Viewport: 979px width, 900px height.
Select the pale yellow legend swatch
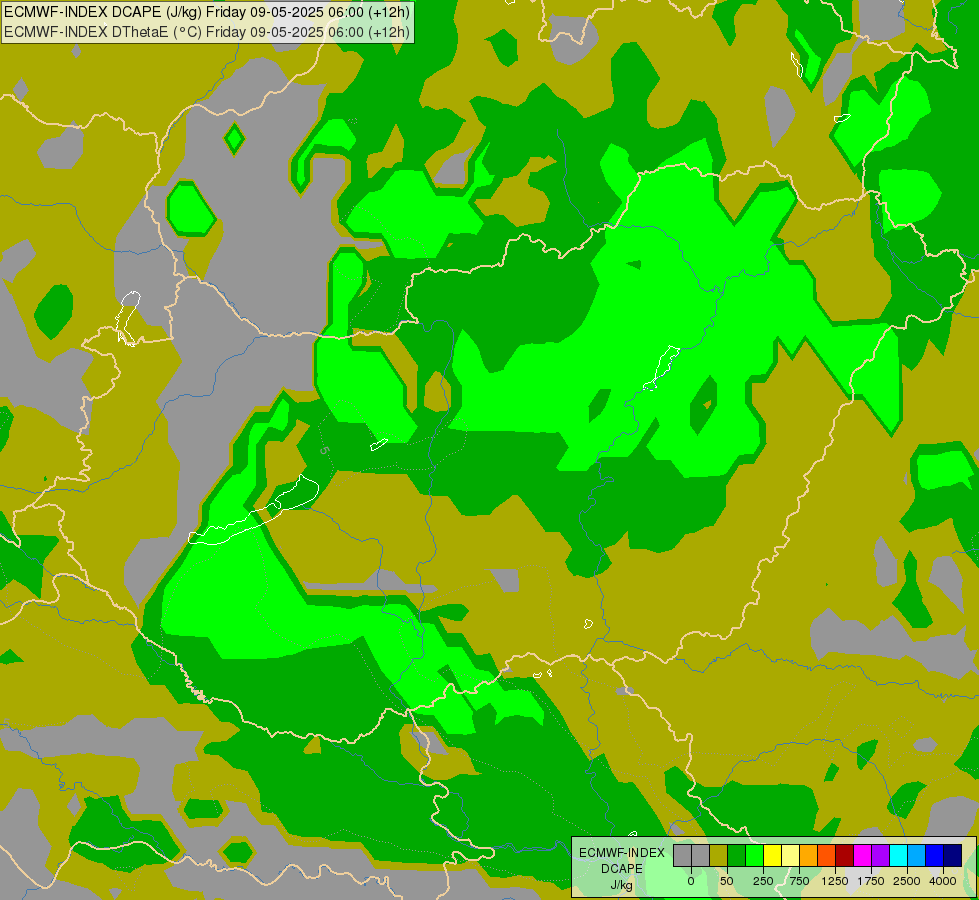point(790,856)
